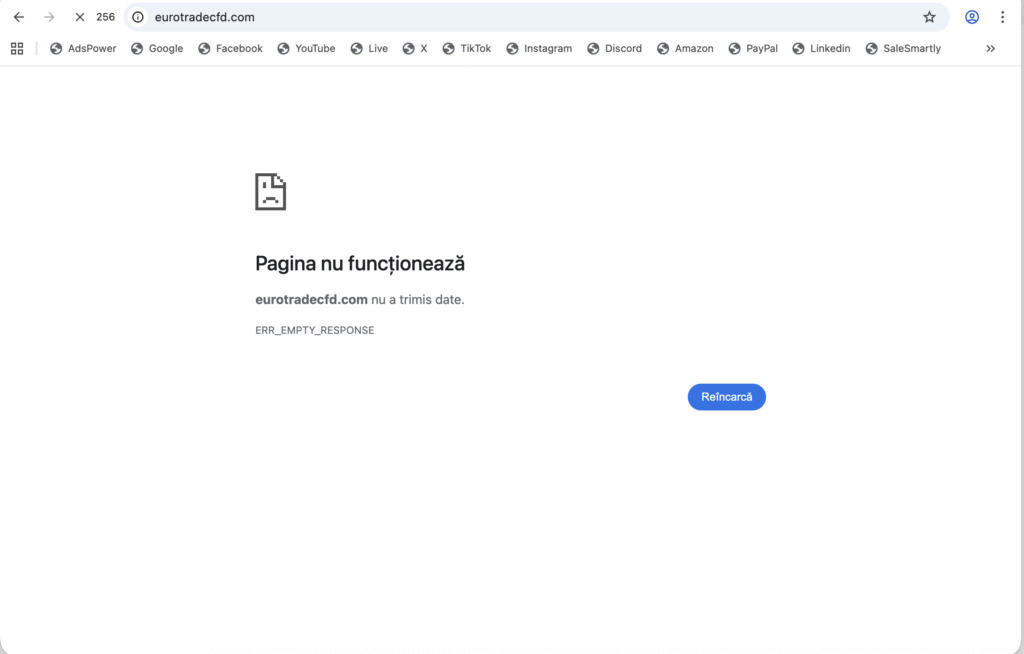Viewport: 1024px width, 654px height.
Task: Open the AdsPower bookmark
Action: 83,48
